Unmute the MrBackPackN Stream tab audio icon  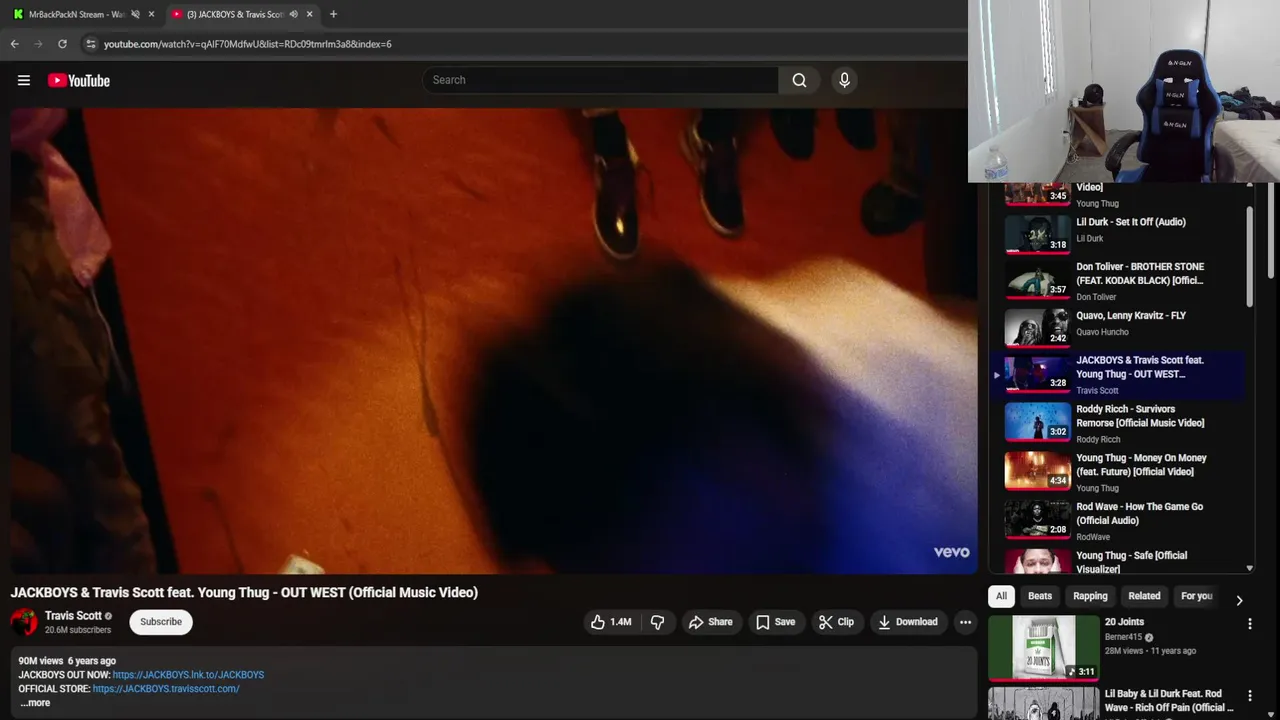pyautogui.click(x=135, y=14)
